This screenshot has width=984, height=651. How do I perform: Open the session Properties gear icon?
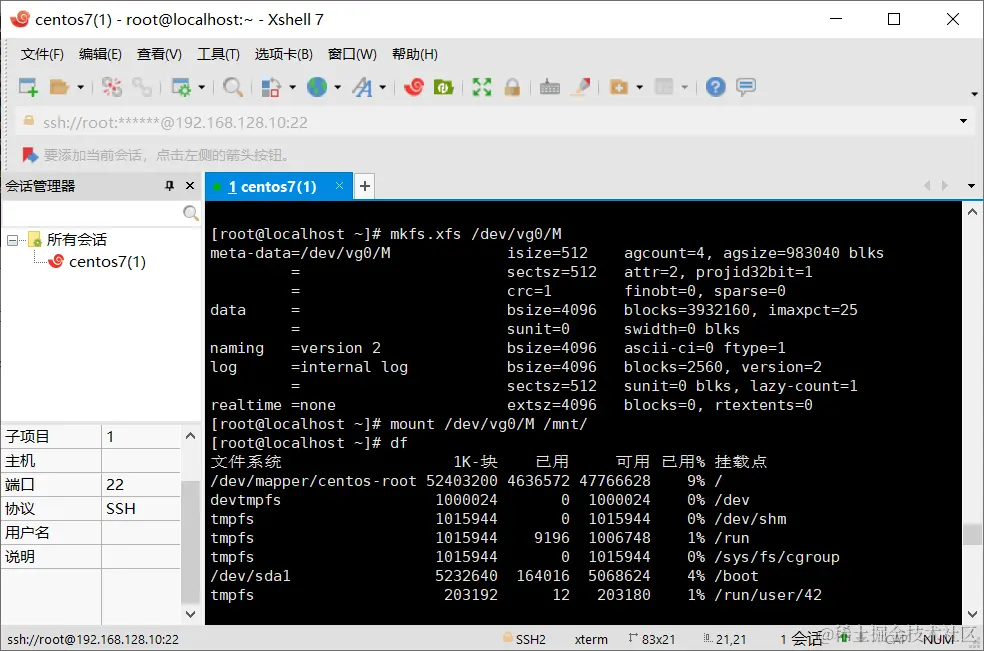181,87
